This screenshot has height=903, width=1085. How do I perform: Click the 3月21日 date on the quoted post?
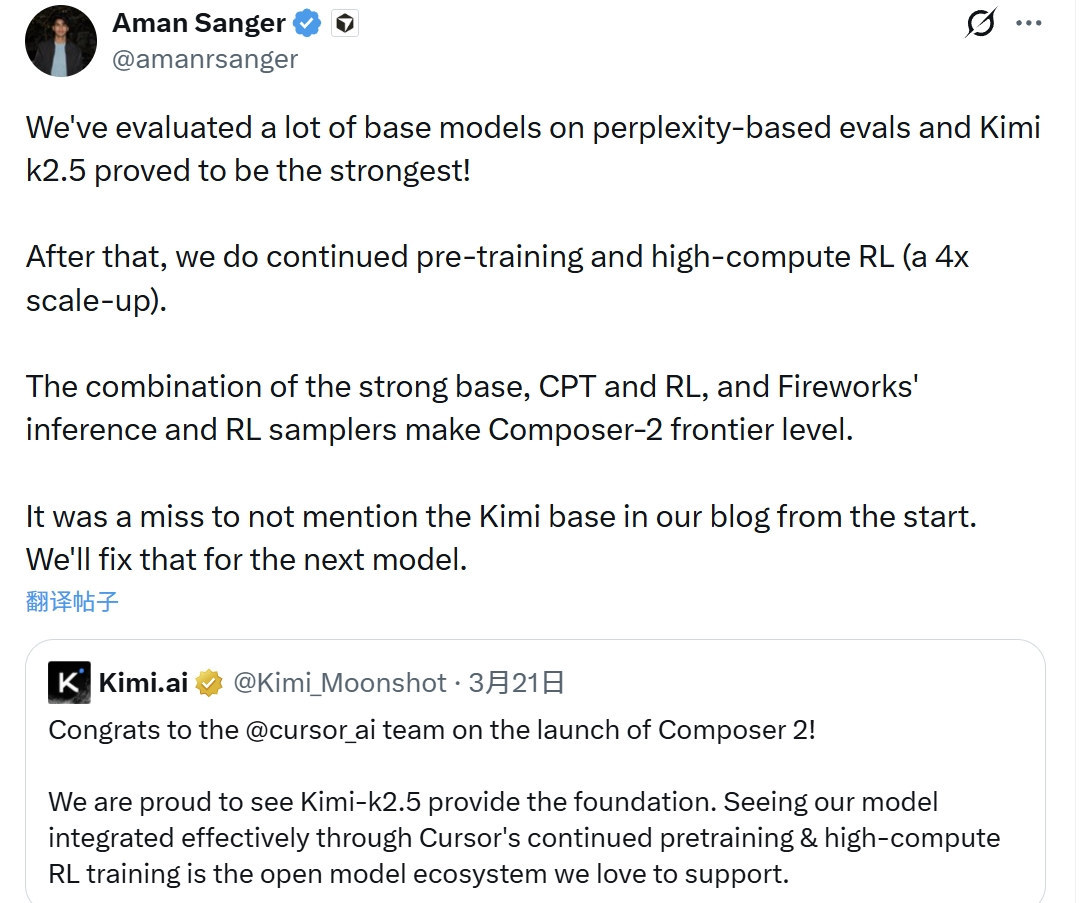click(516, 683)
